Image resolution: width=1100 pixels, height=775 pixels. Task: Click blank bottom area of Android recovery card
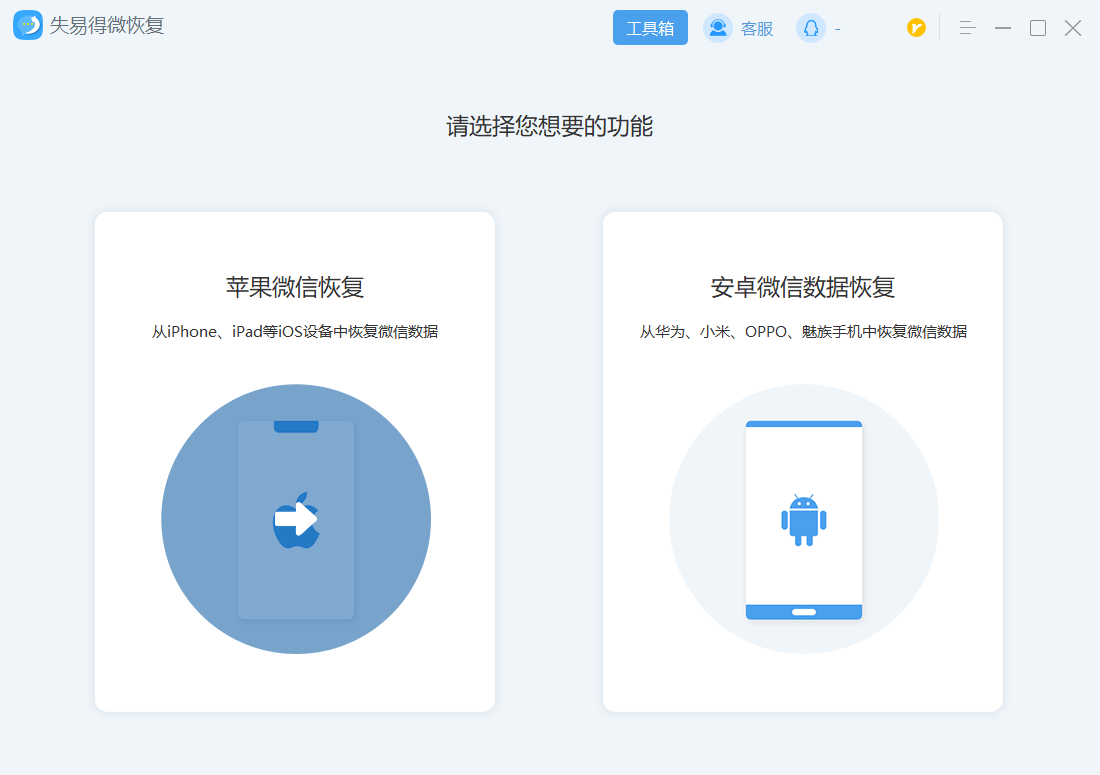[x=803, y=685]
